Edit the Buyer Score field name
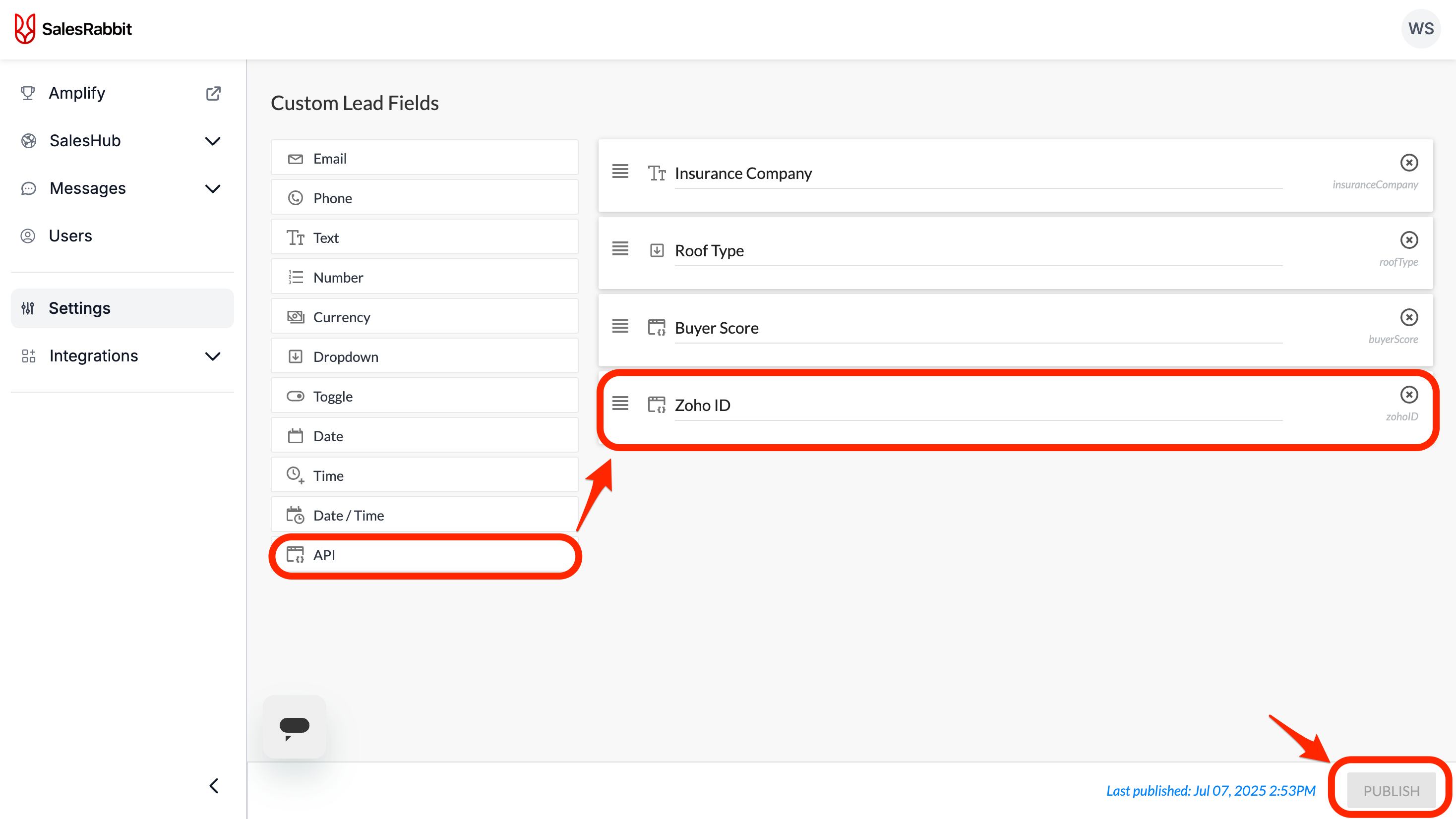This screenshot has width=1456, height=819. pos(978,328)
